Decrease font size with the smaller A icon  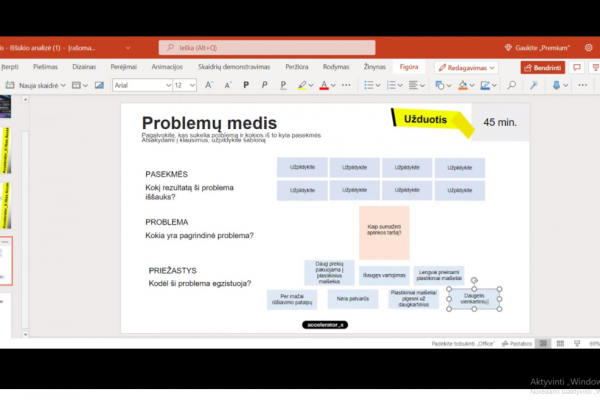tap(228, 85)
